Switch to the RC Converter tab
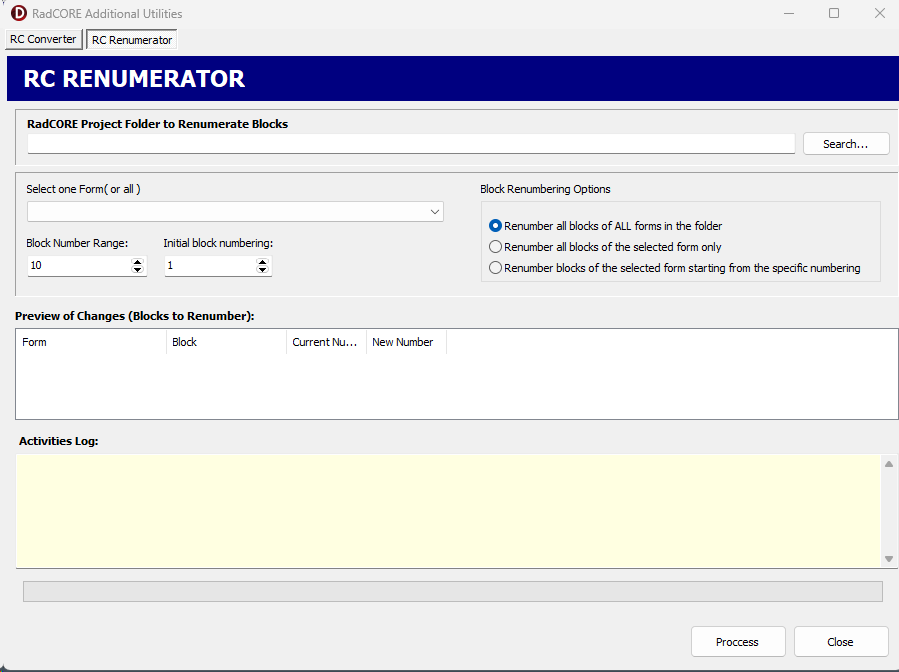 43,39
